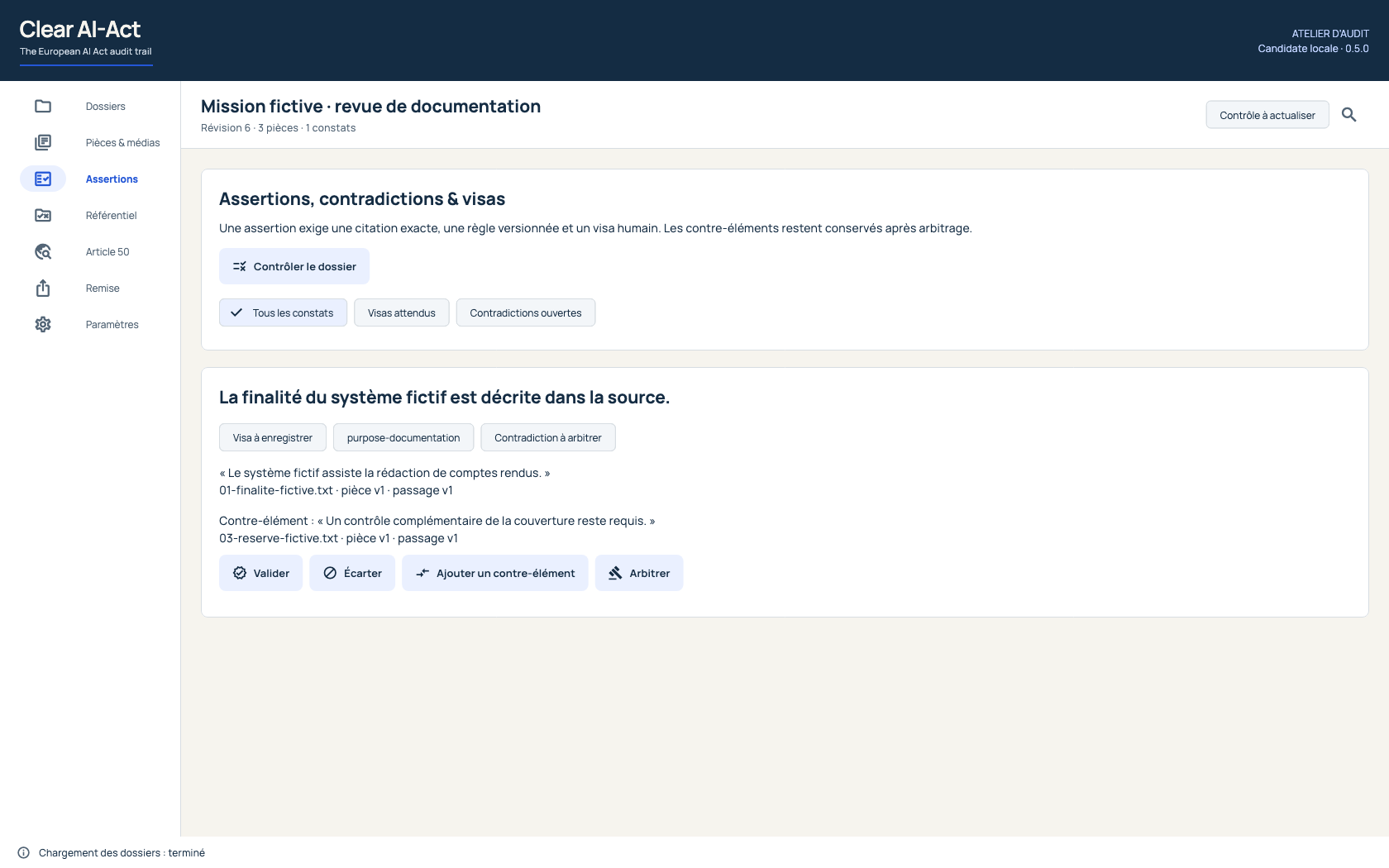Open the Référentiel folder icon
The height and width of the screenshot is (868, 1389).
point(43,215)
